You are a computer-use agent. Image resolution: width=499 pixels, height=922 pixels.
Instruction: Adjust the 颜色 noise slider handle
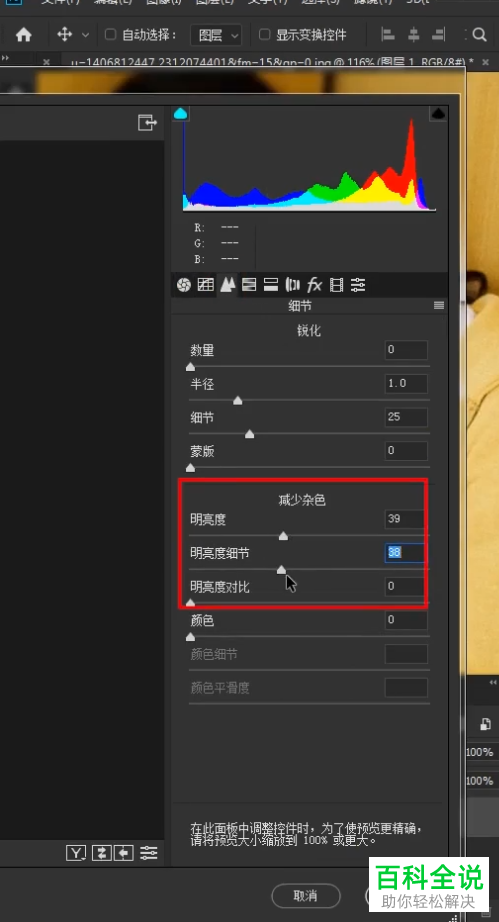190,637
